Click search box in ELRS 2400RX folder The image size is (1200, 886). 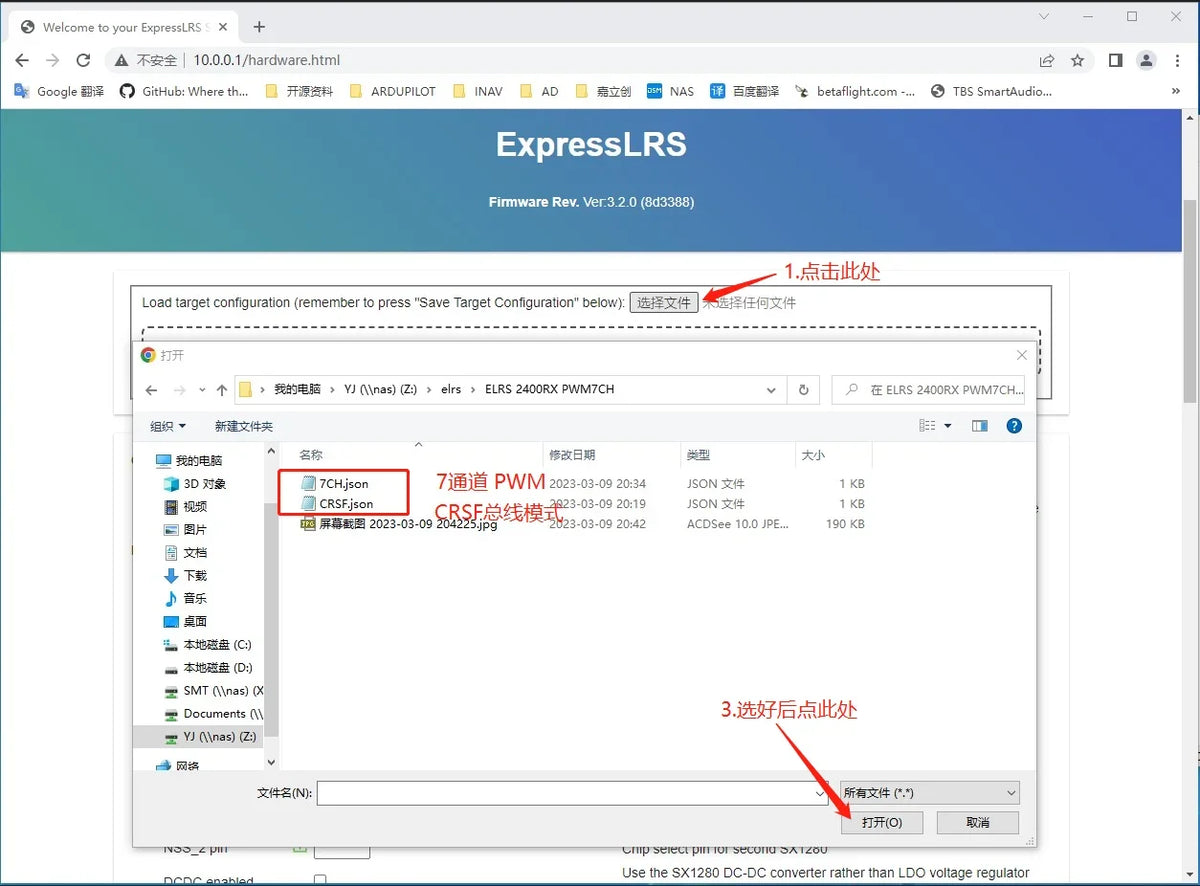(930, 390)
